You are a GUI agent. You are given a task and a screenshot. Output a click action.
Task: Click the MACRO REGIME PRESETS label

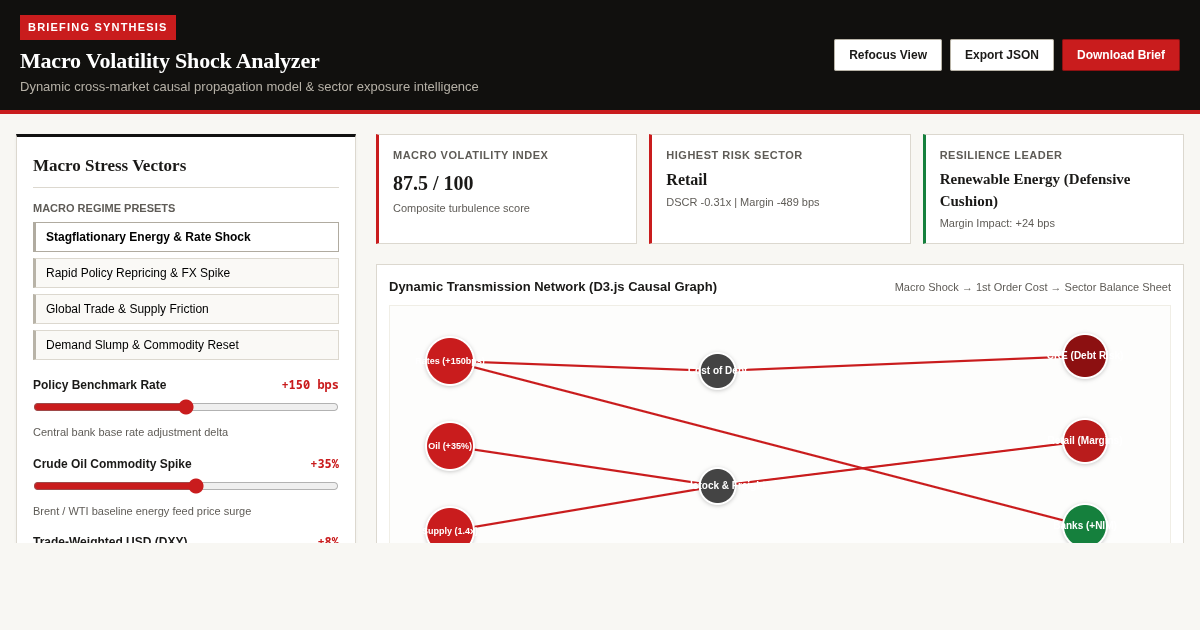(x=104, y=208)
